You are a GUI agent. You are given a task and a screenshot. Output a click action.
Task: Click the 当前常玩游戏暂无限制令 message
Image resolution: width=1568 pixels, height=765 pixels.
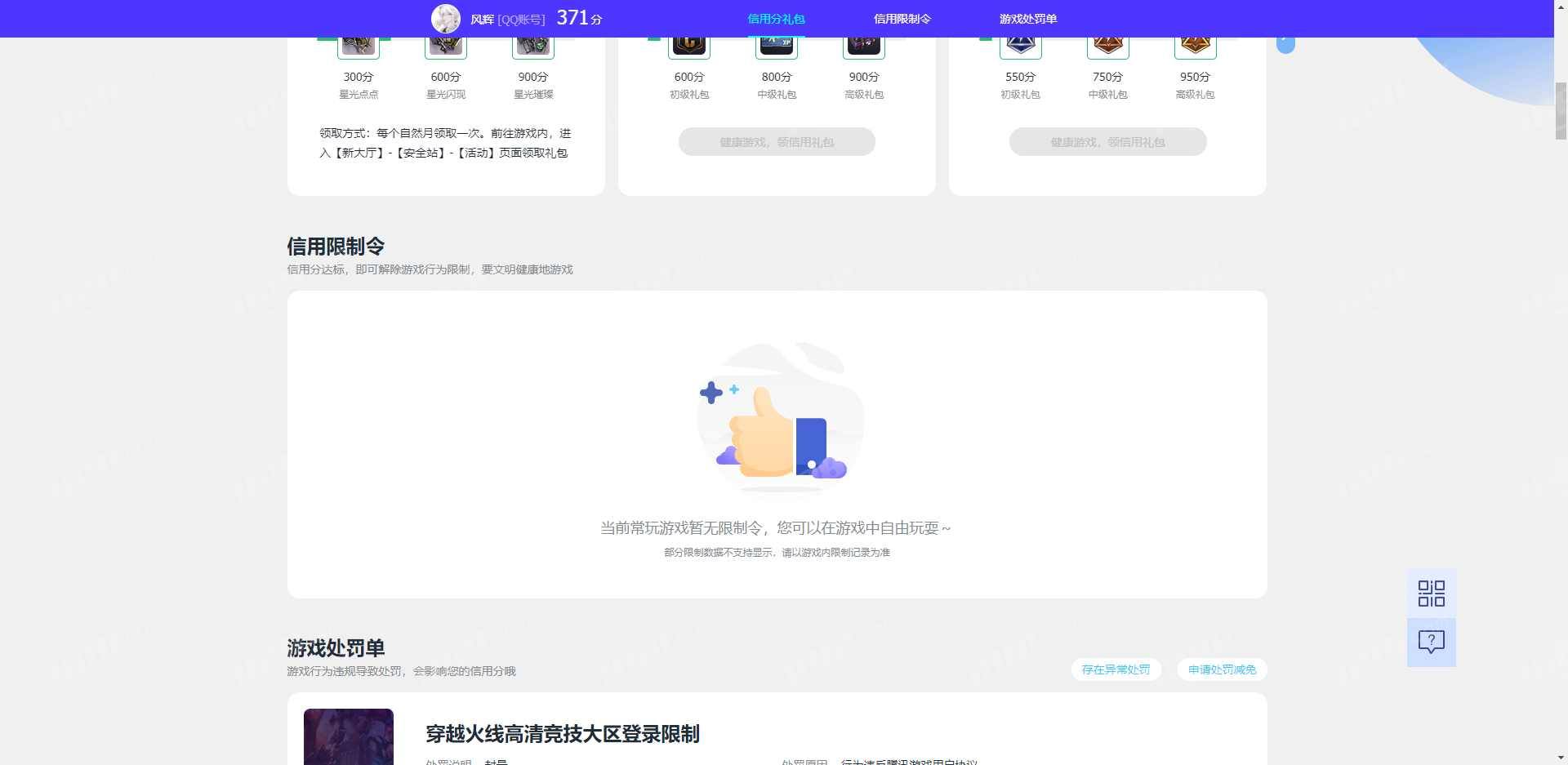pyautogui.click(x=776, y=528)
